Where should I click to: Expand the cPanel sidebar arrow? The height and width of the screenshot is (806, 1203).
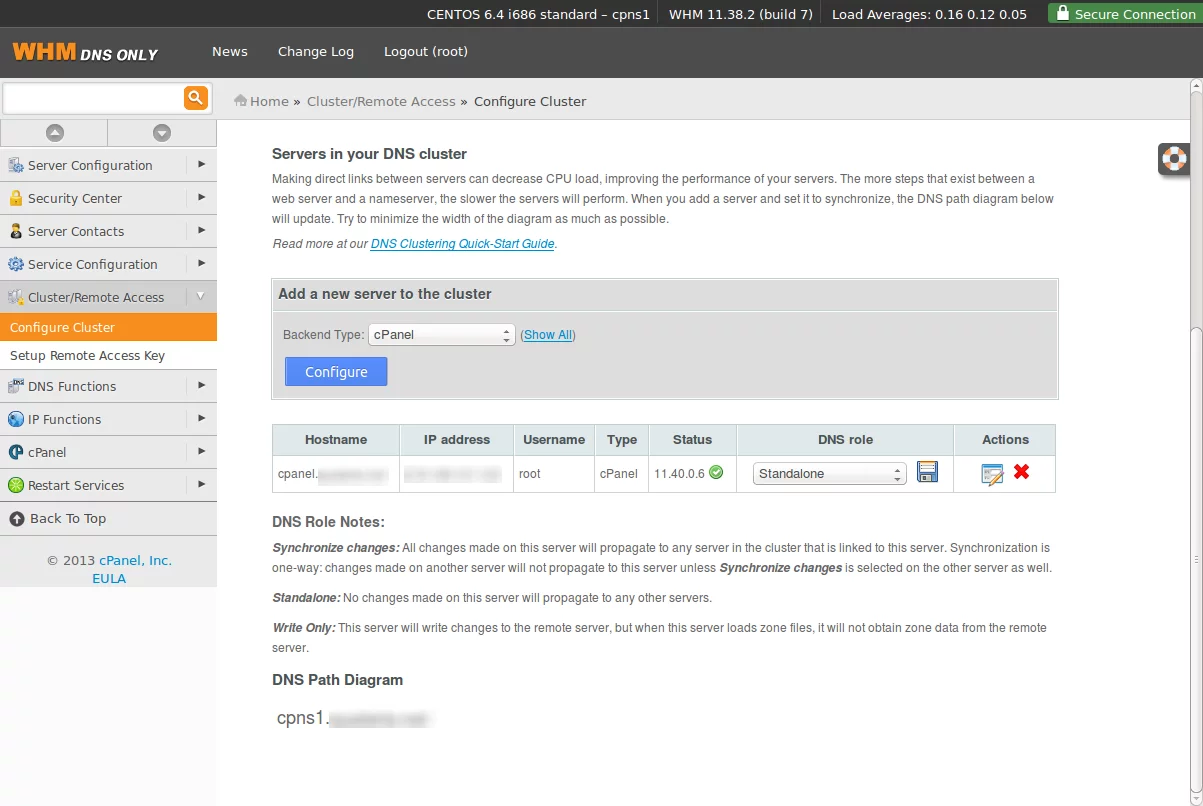point(201,451)
